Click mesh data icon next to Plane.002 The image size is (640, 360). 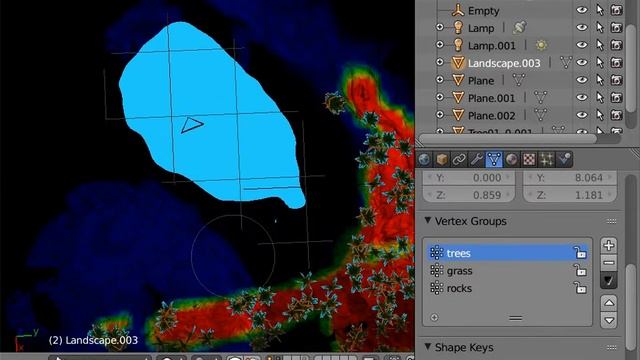pos(540,115)
